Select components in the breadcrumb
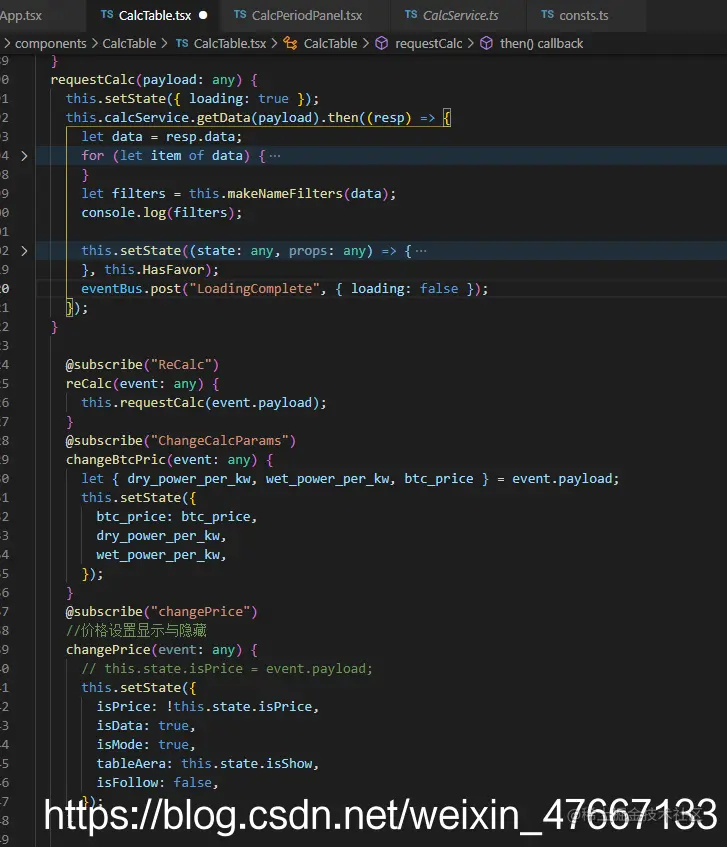Viewport: 727px width, 847px height. (x=50, y=44)
